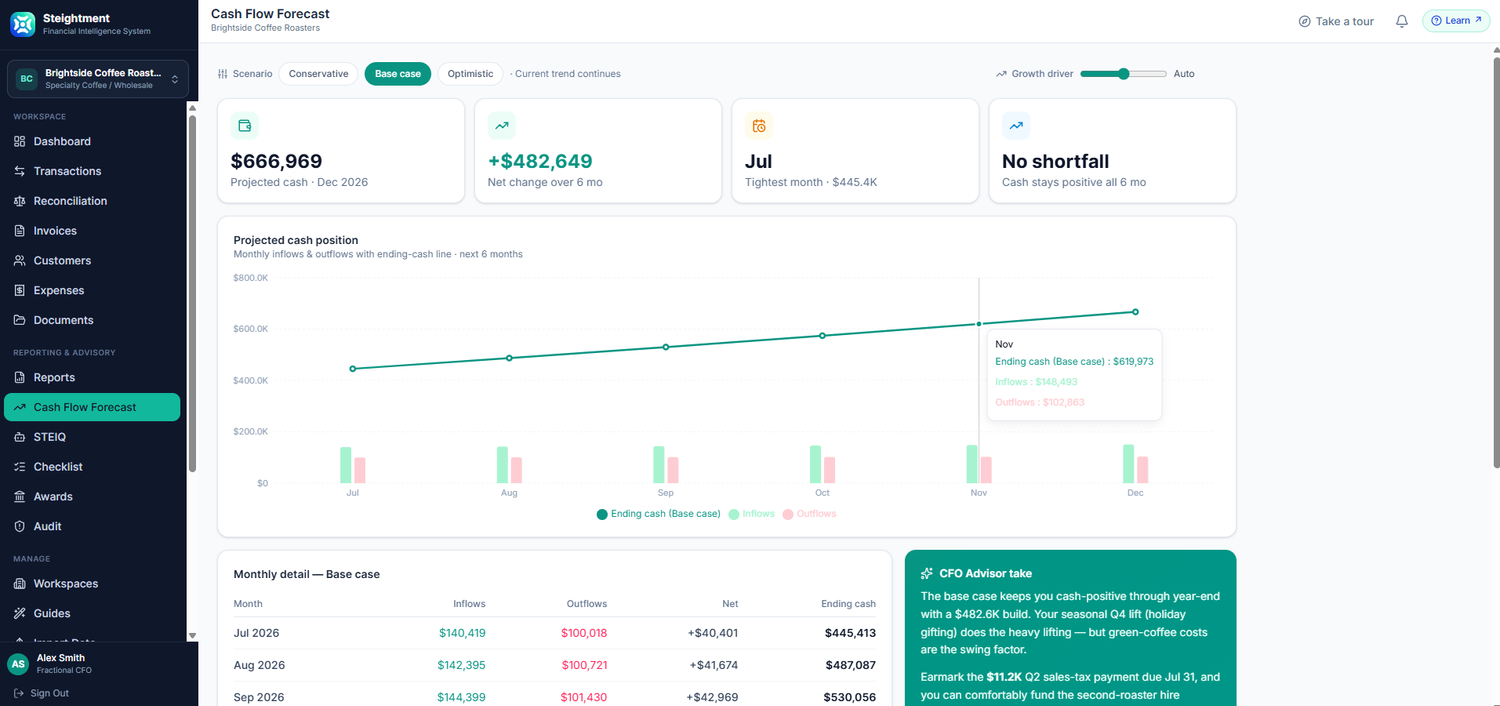Open the Cash Flow Forecast page
This screenshot has height=706, width=1500.
pyautogui.click(x=92, y=407)
